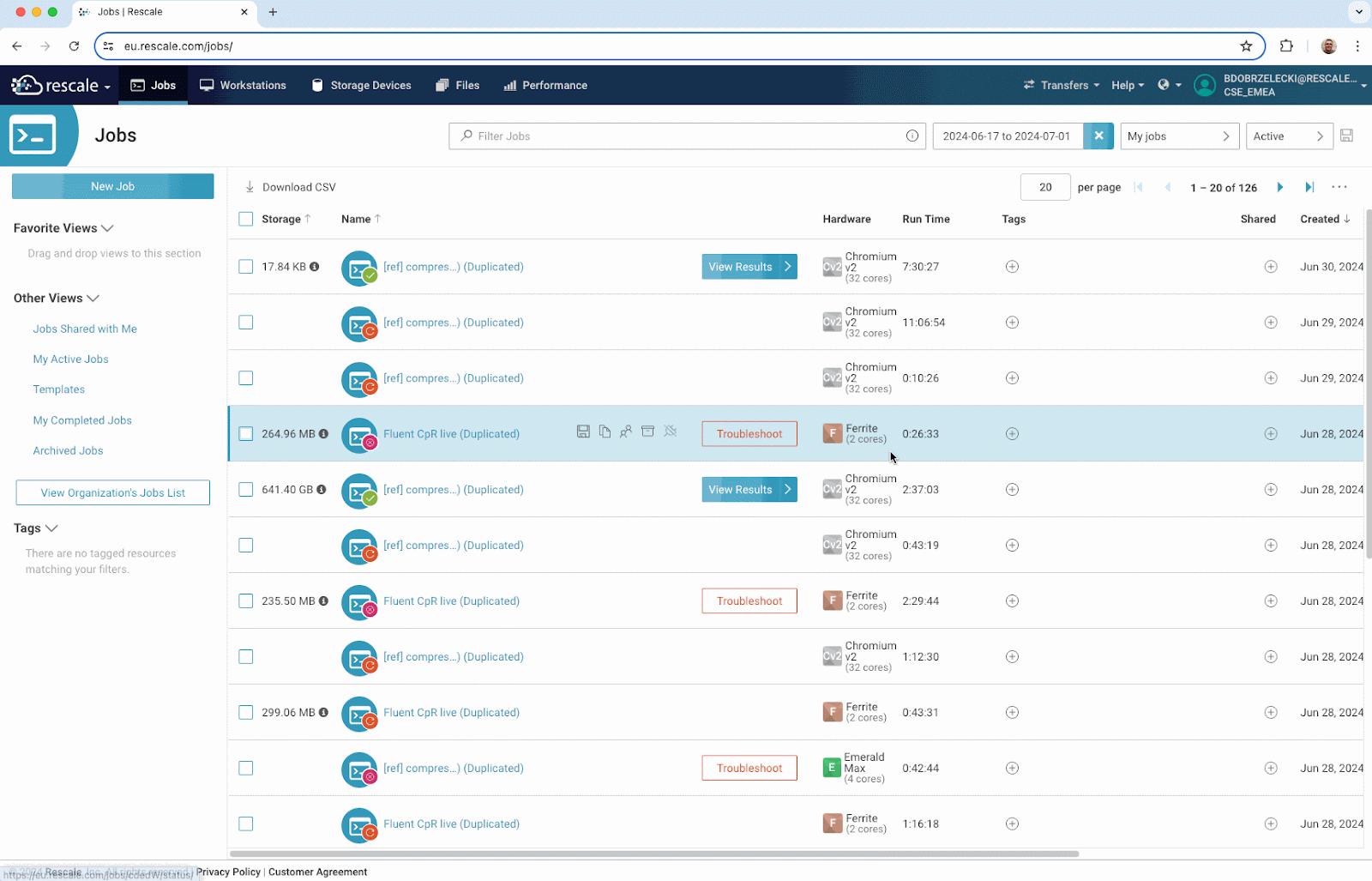Screen dimensions: 1372x881
Task: Jump to the last page of jobs
Action: [x=1309, y=187]
